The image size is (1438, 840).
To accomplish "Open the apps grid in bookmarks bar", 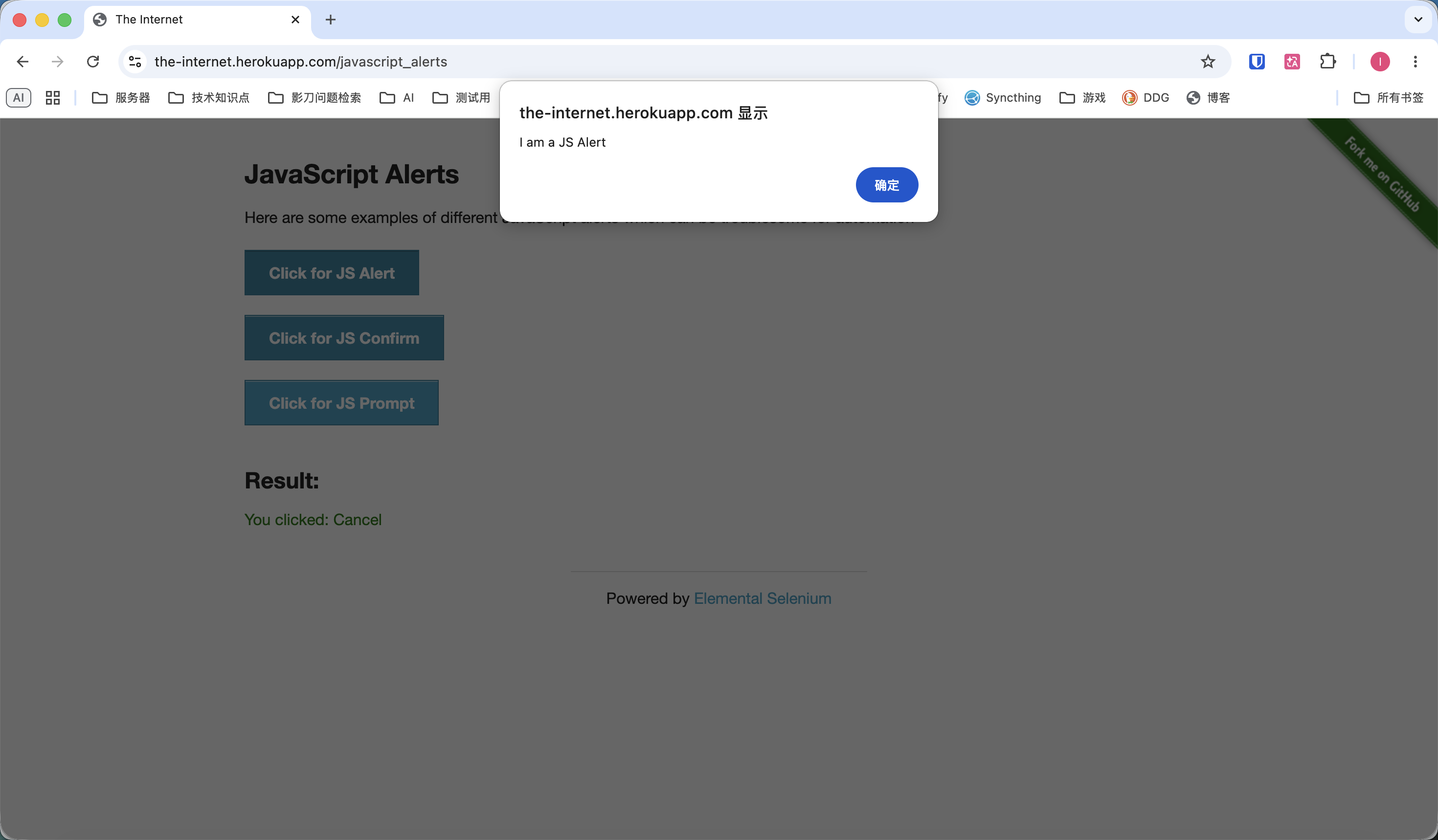I will tap(52, 97).
